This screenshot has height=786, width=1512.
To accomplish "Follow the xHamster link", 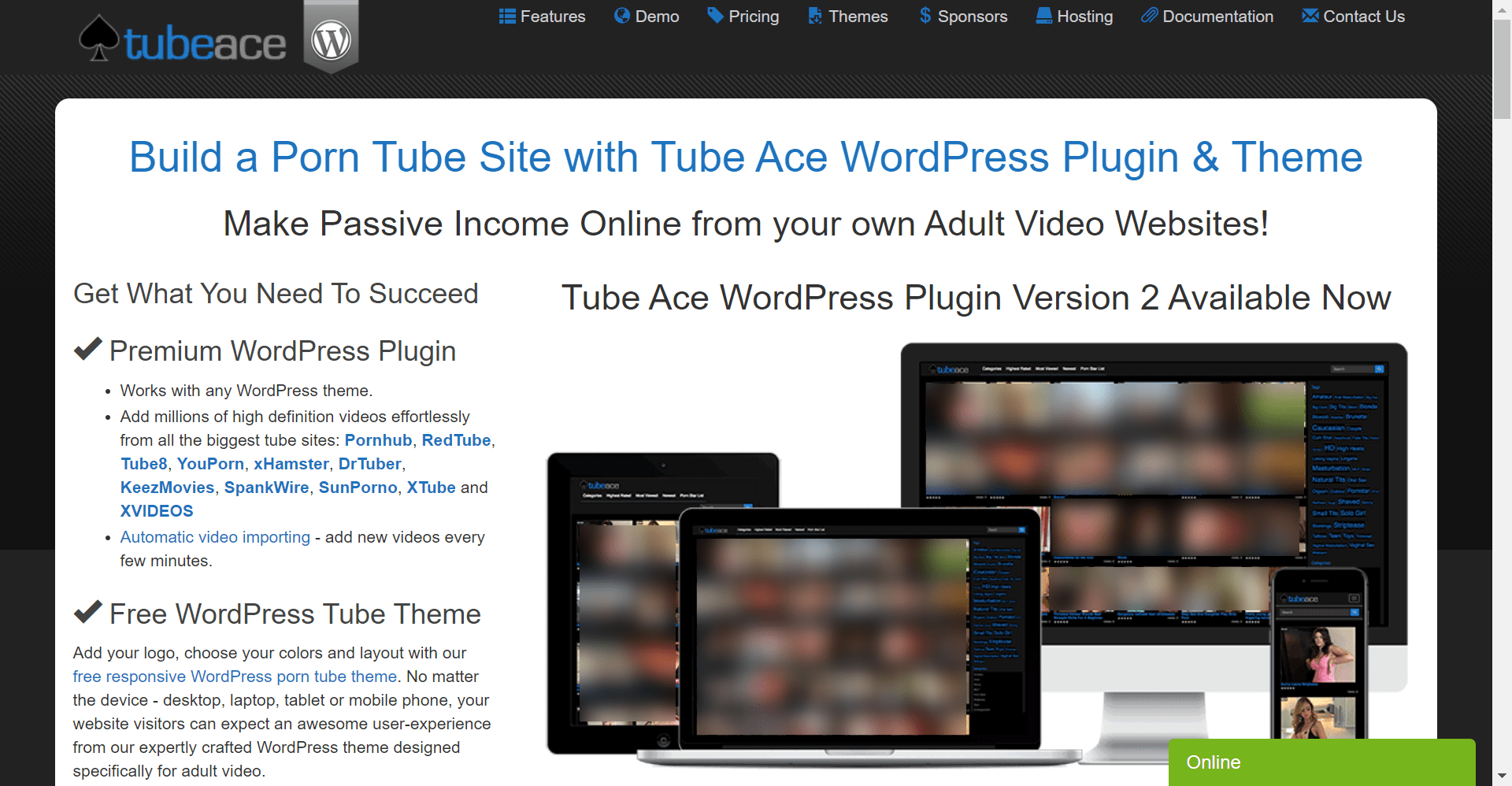I will coord(291,464).
